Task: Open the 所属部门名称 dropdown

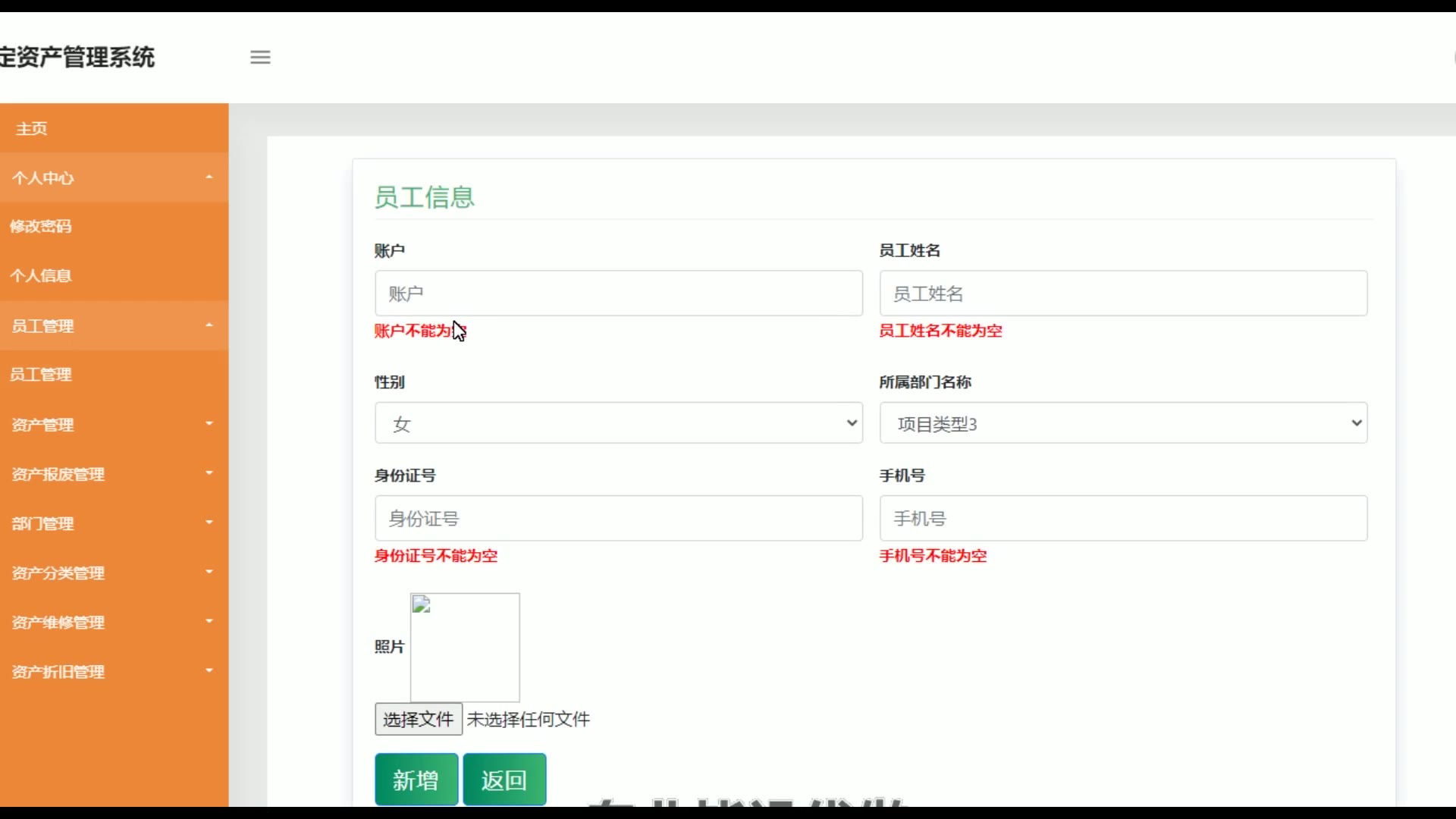Action: point(1123,423)
